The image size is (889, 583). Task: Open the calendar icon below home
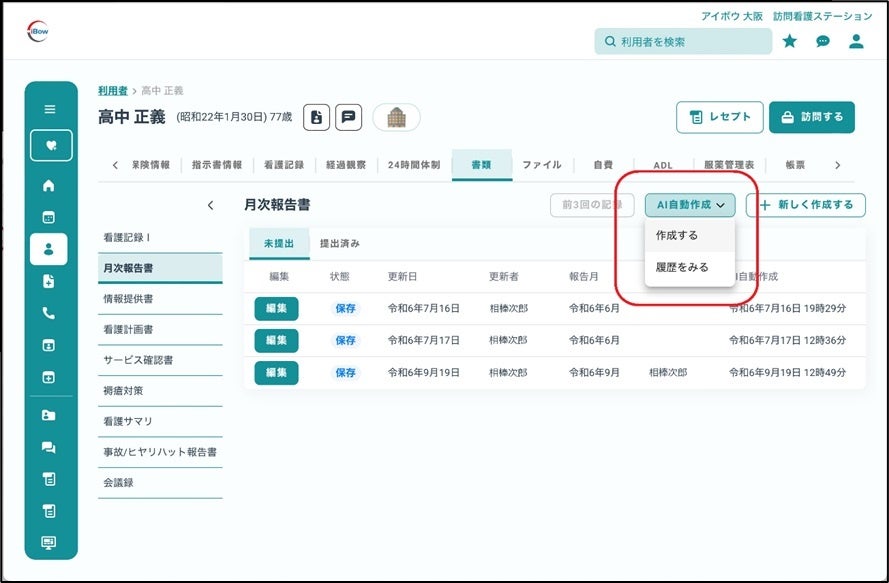(49, 217)
